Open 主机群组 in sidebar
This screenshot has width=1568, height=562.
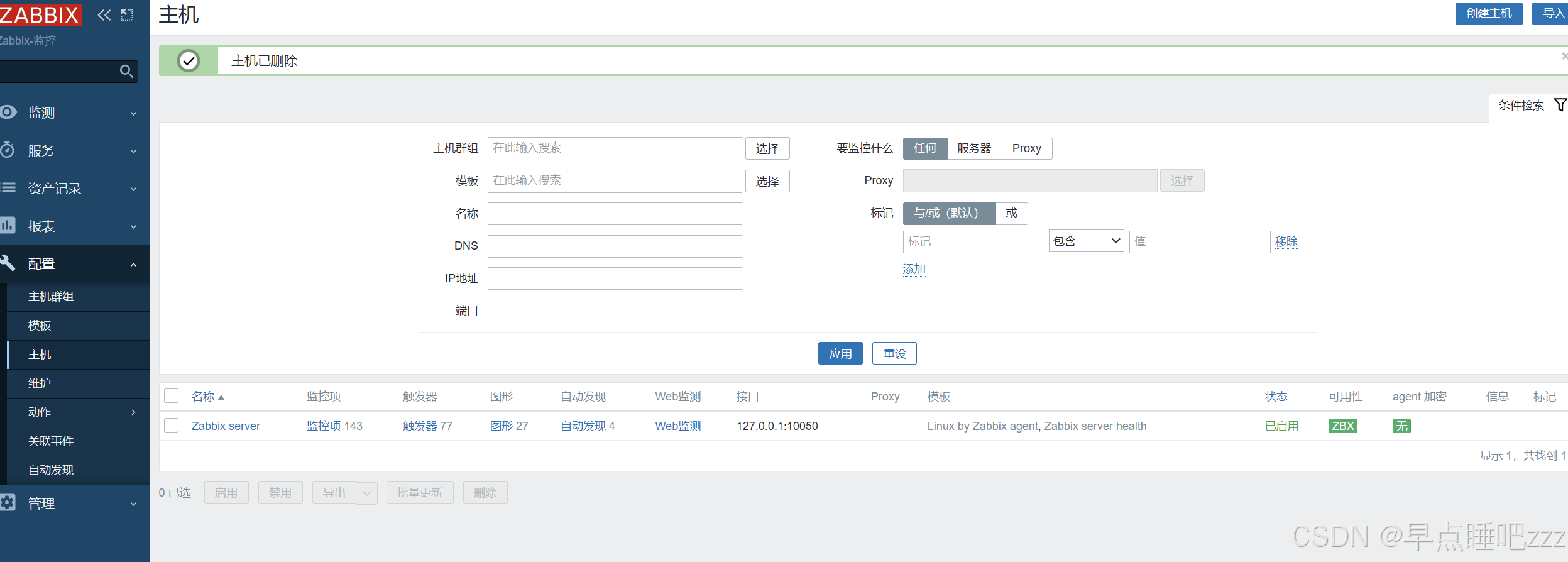[x=51, y=297]
